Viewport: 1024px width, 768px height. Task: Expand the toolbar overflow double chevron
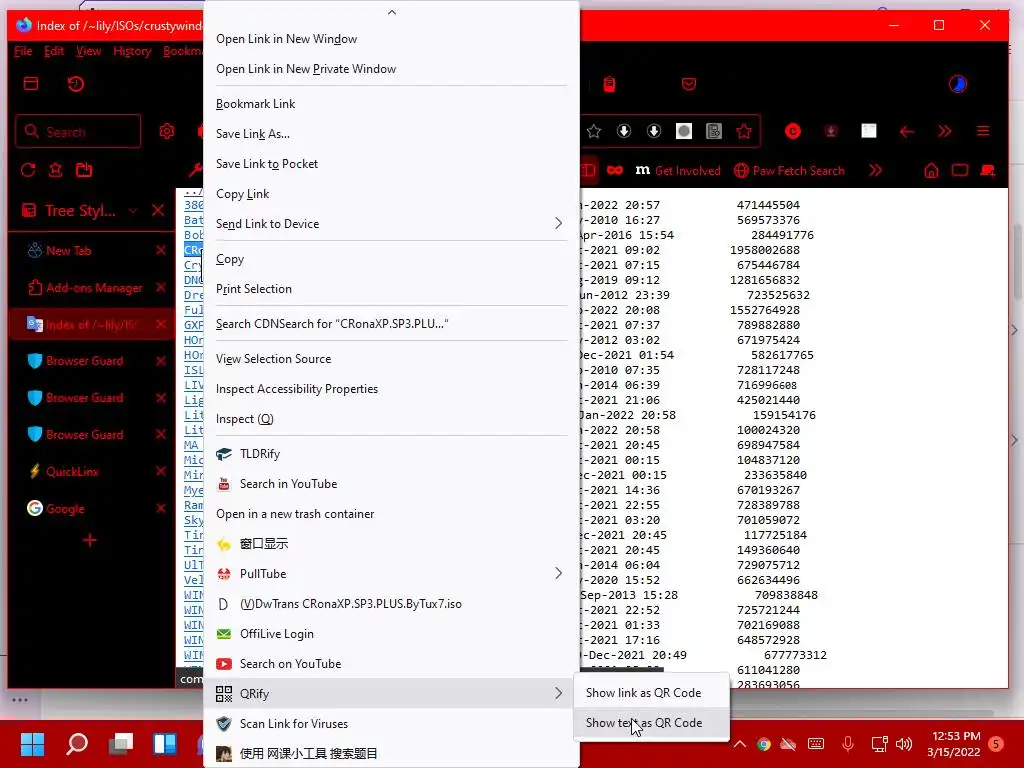(x=945, y=131)
